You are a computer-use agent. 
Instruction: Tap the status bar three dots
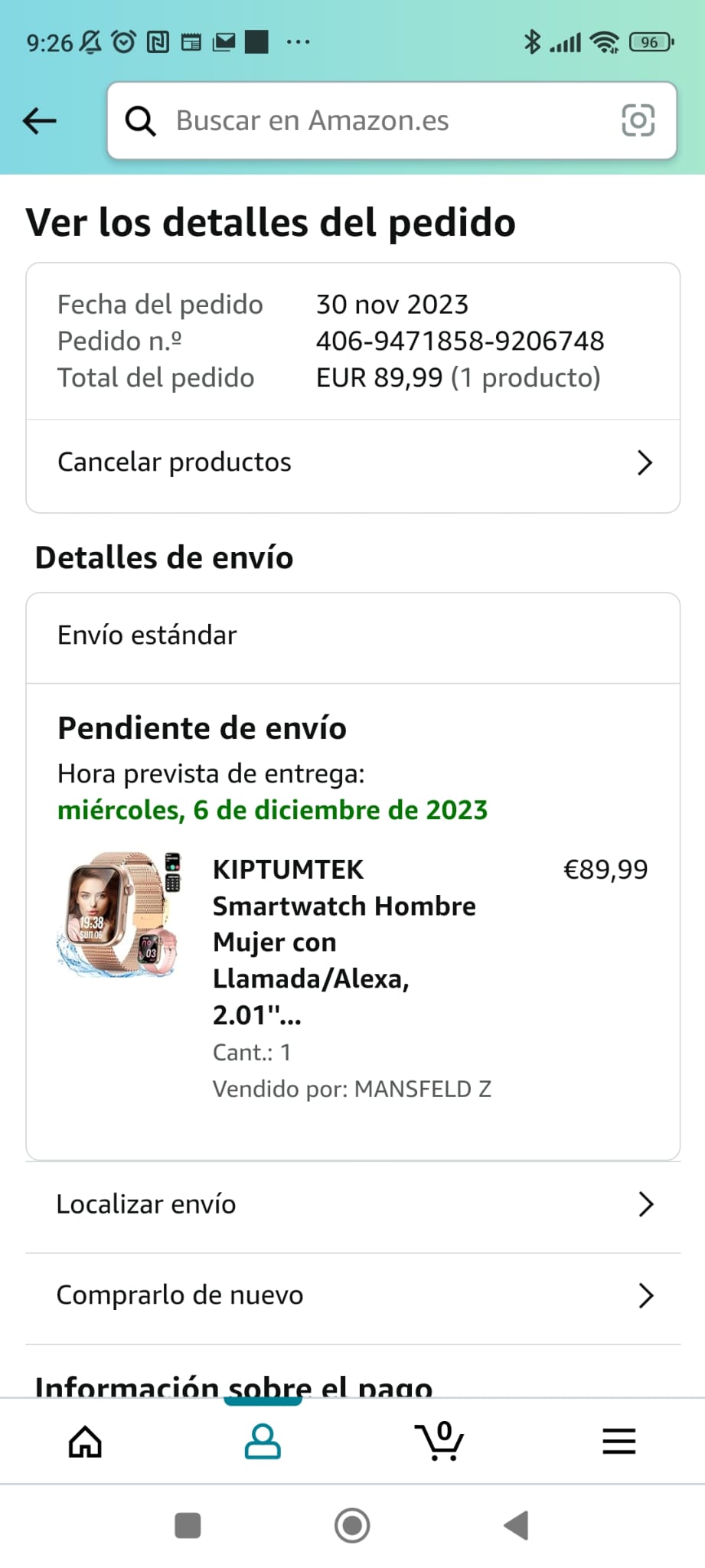click(298, 42)
